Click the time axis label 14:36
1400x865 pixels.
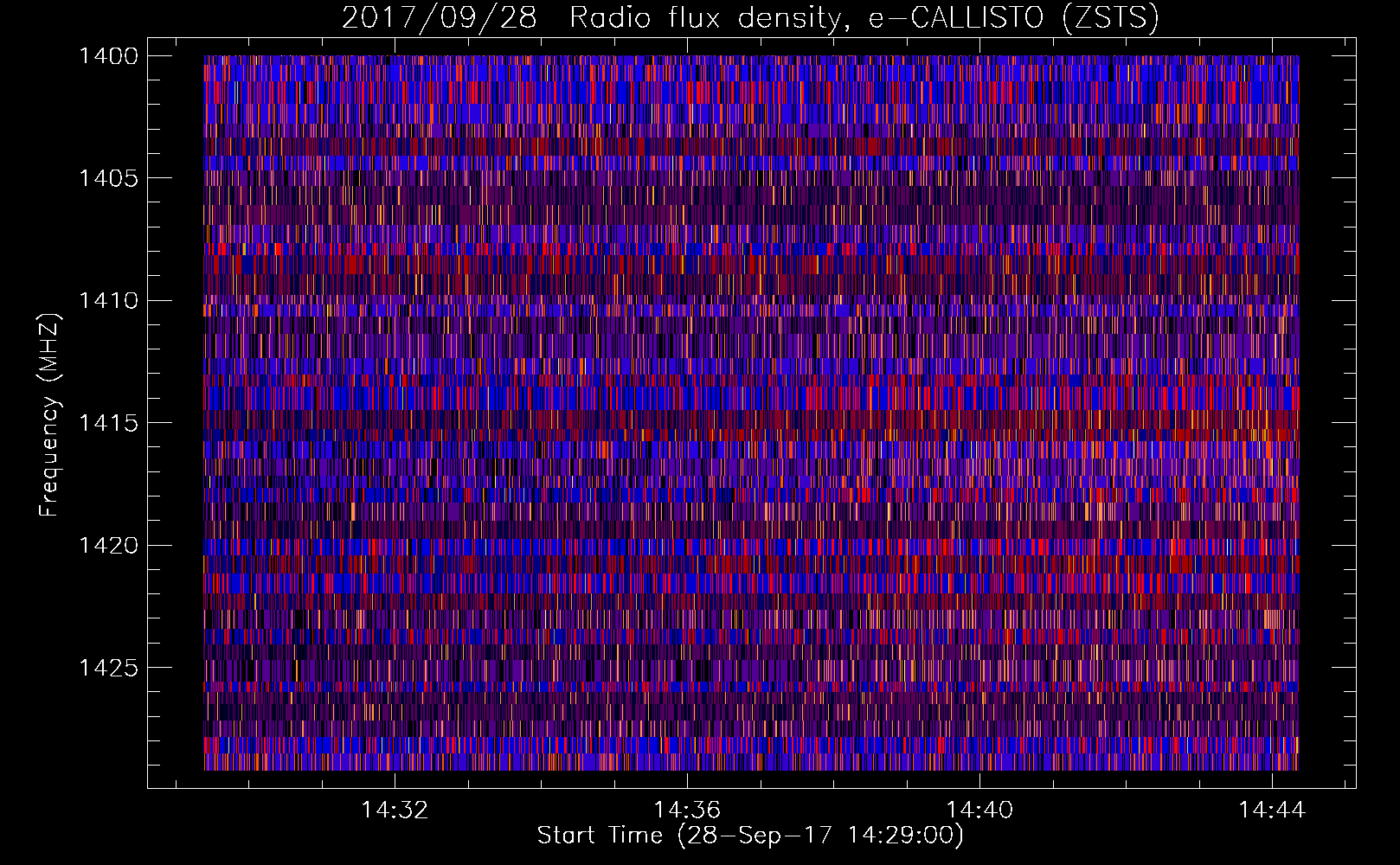click(687, 811)
